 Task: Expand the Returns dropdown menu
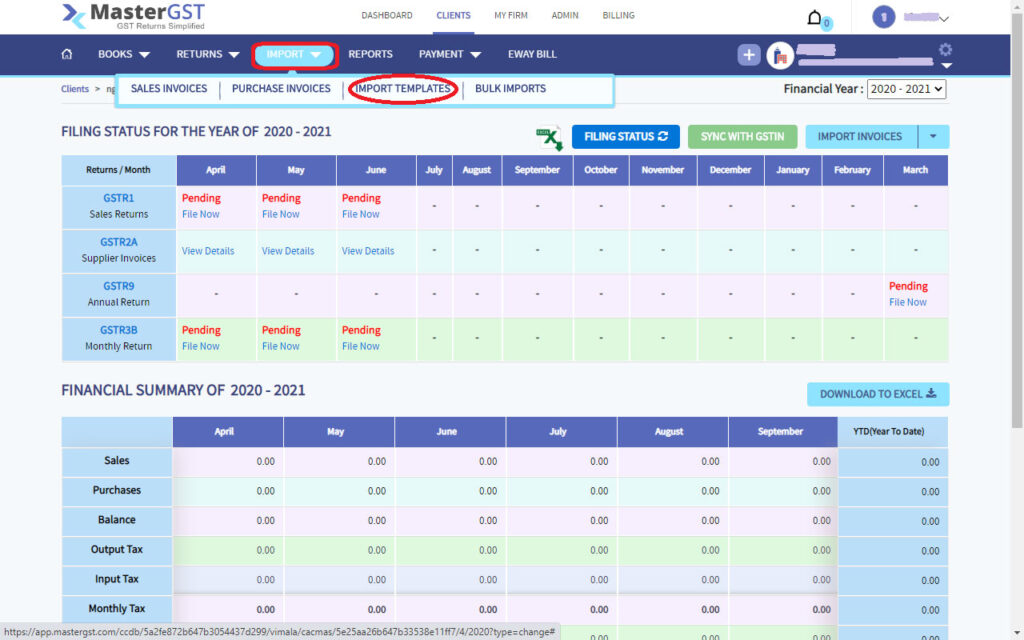[208, 54]
